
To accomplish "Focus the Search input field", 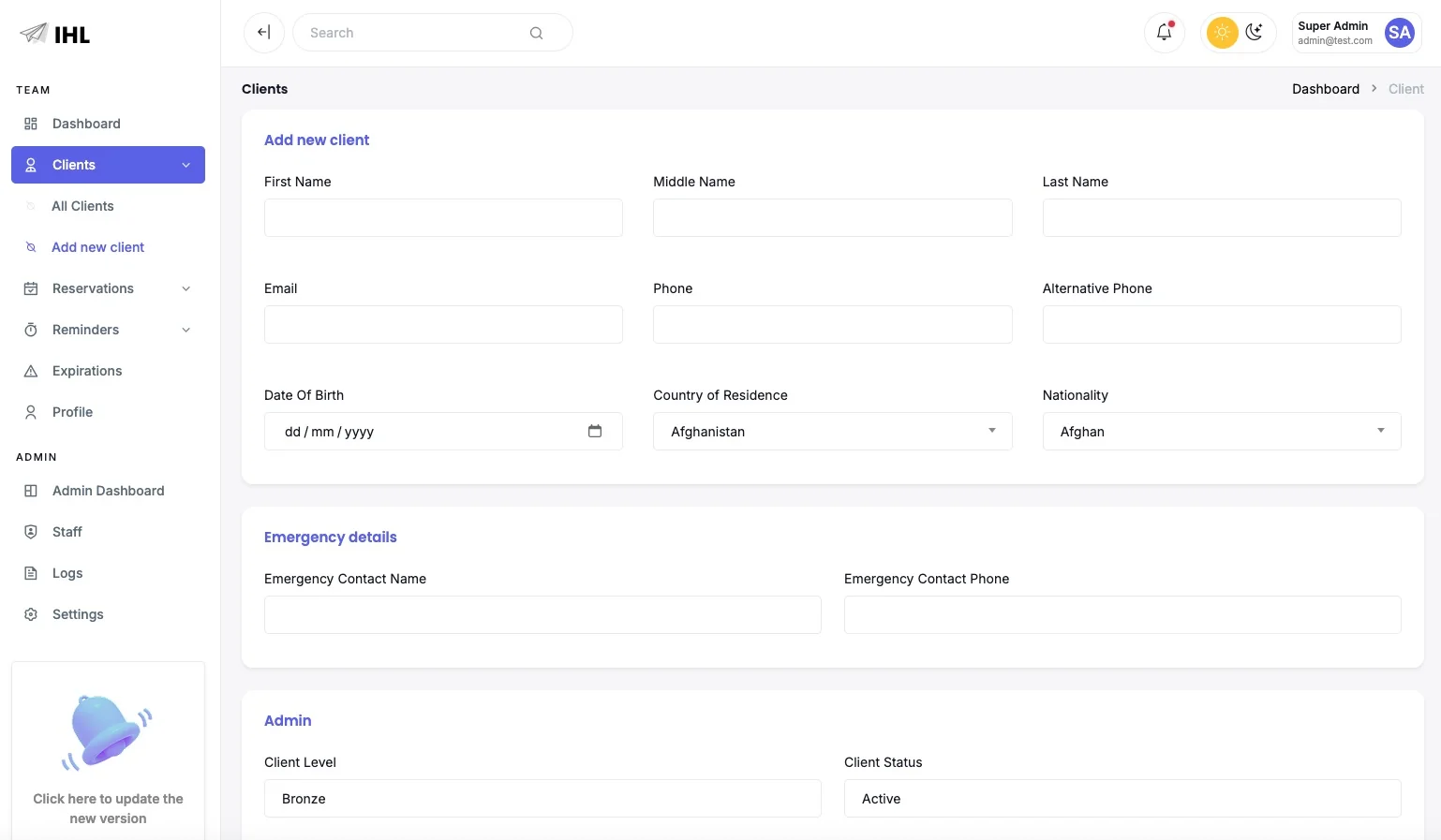I will [433, 33].
